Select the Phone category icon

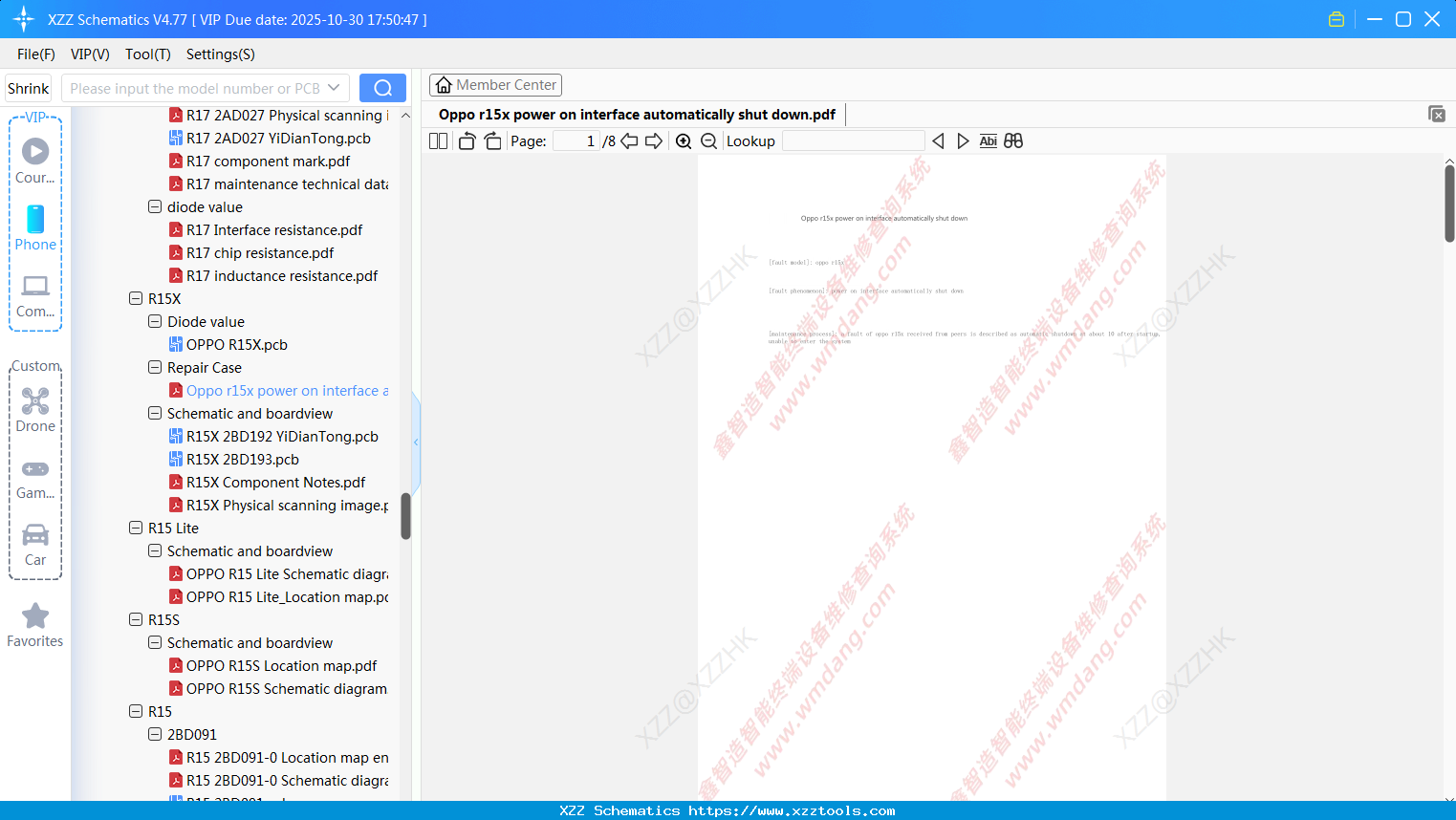pyautogui.click(x=35, y=219)
